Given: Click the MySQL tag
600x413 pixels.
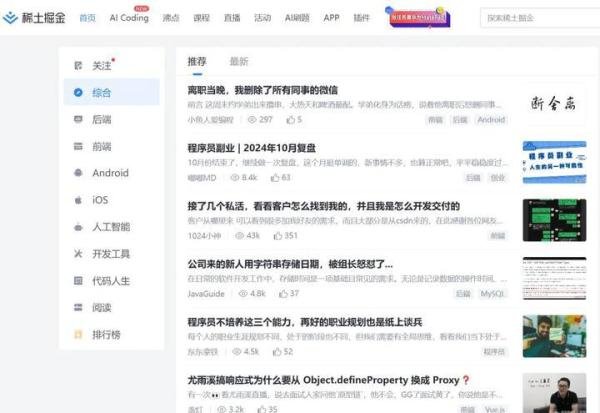Looking at the screenshot, I should [492, 294].
